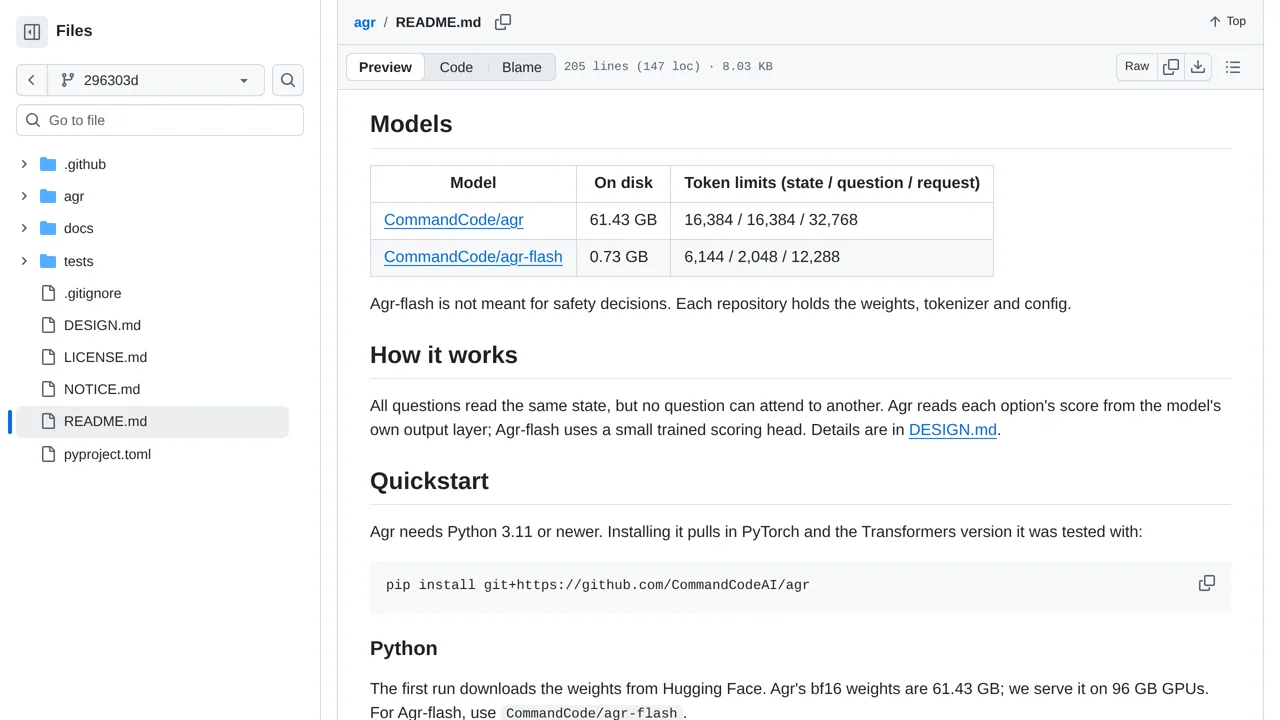1280x720 pixels.
Task: Open the CommandCode/agr-flash model link
Action: pos(473,257)
